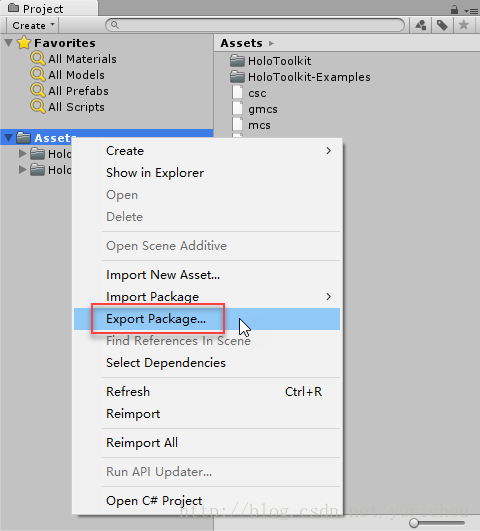Click the Assets breadcrumb label

[x=241, y=43]
